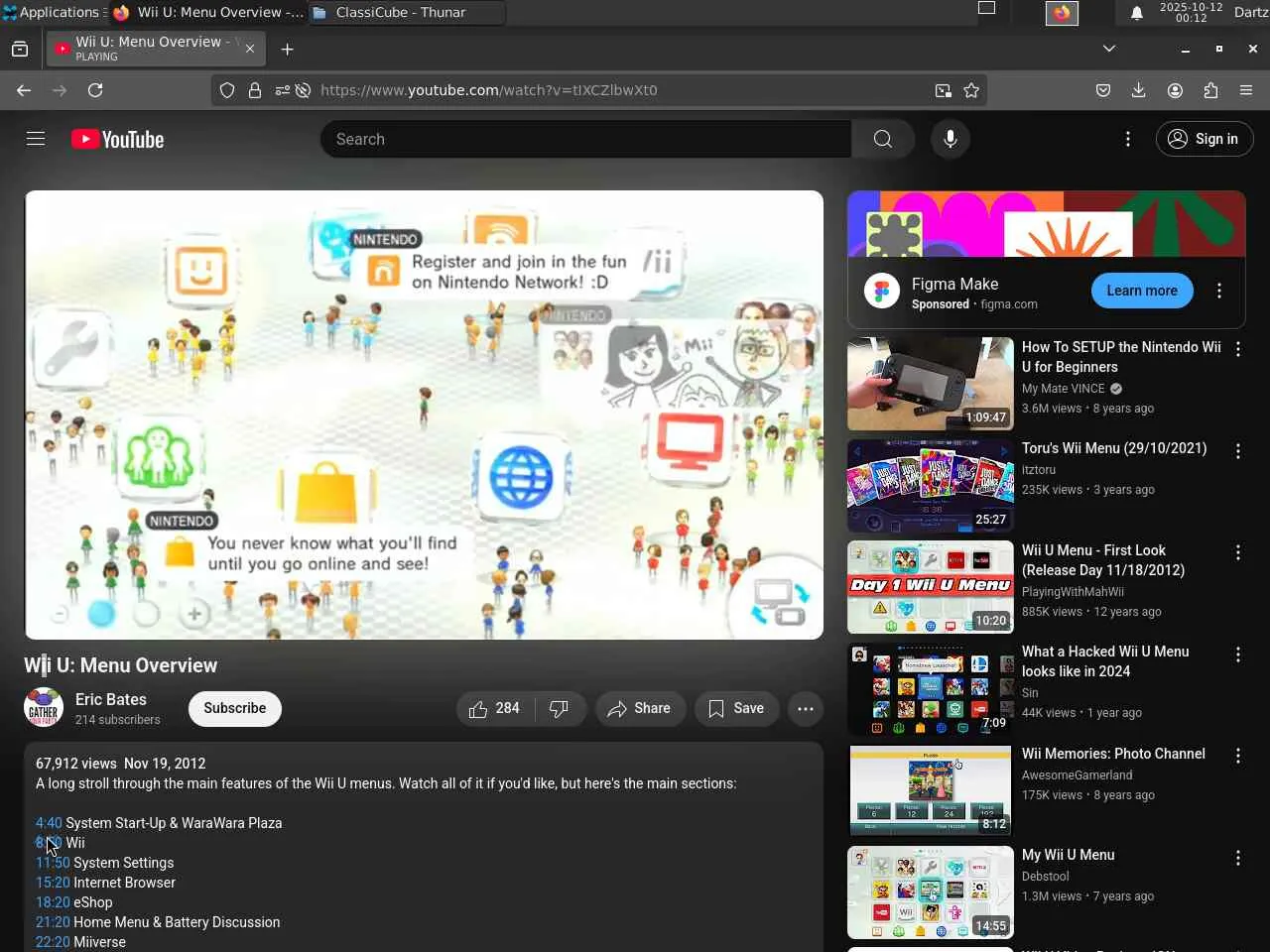This screenshot has height=952, width=1270.
Task: Open more actions below the video
Action: tap(806, 708)
